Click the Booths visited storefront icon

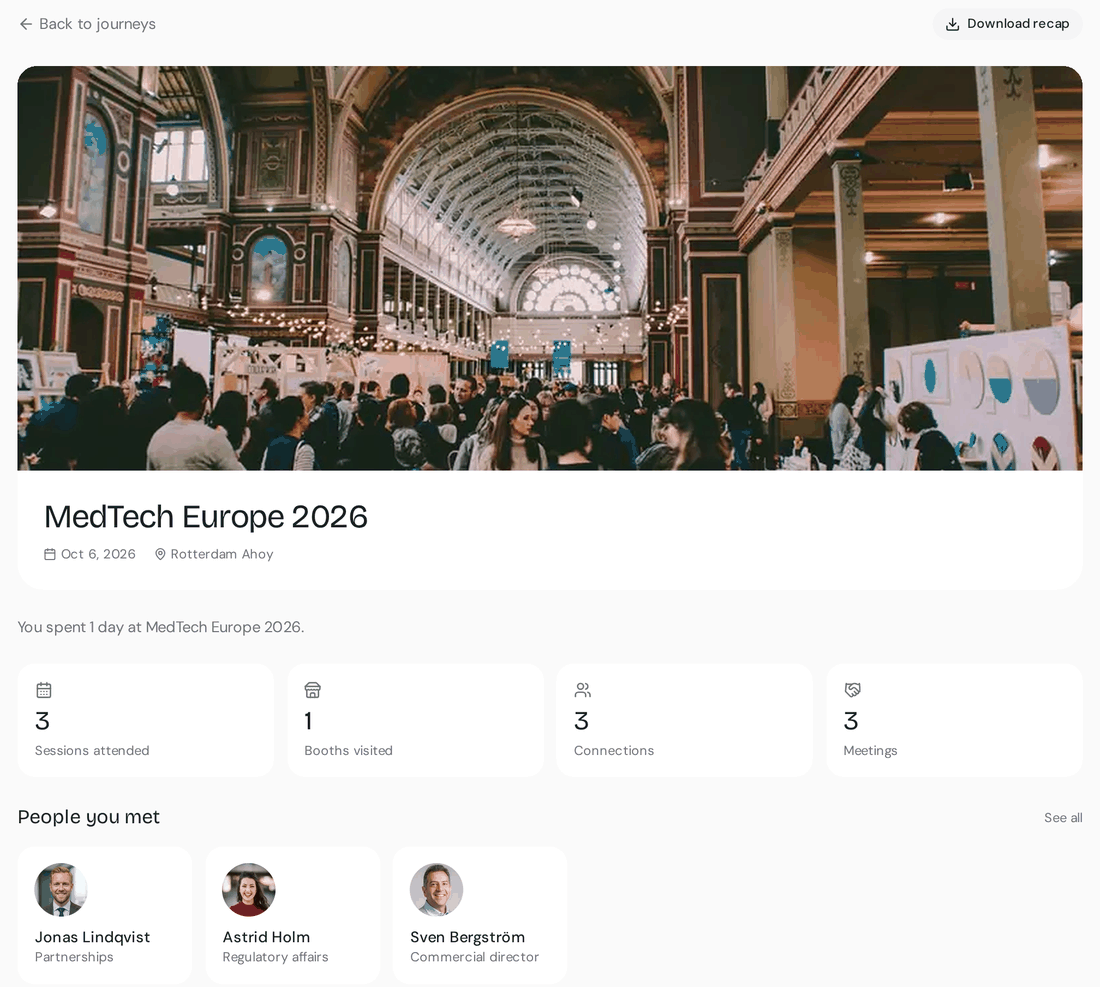point(313,690)
